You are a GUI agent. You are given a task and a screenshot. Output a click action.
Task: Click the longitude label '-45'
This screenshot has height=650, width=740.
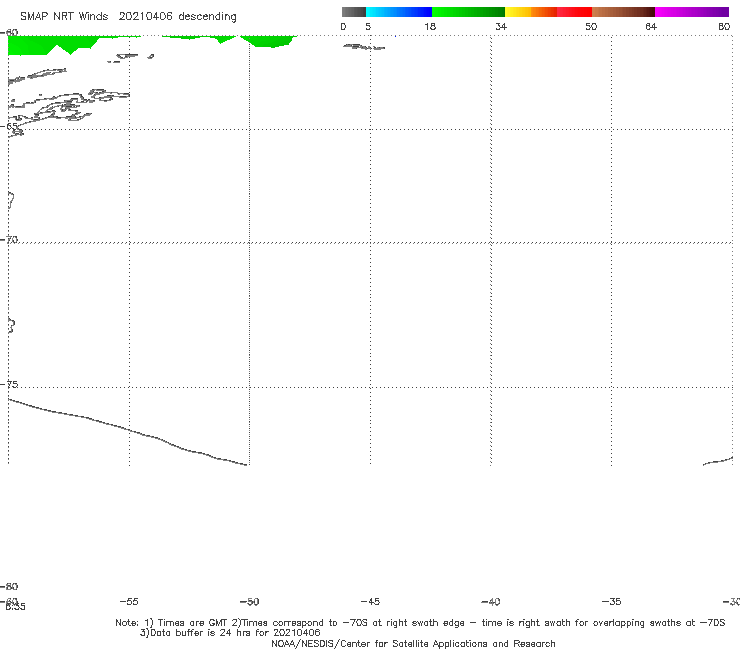tap(370, 601)
